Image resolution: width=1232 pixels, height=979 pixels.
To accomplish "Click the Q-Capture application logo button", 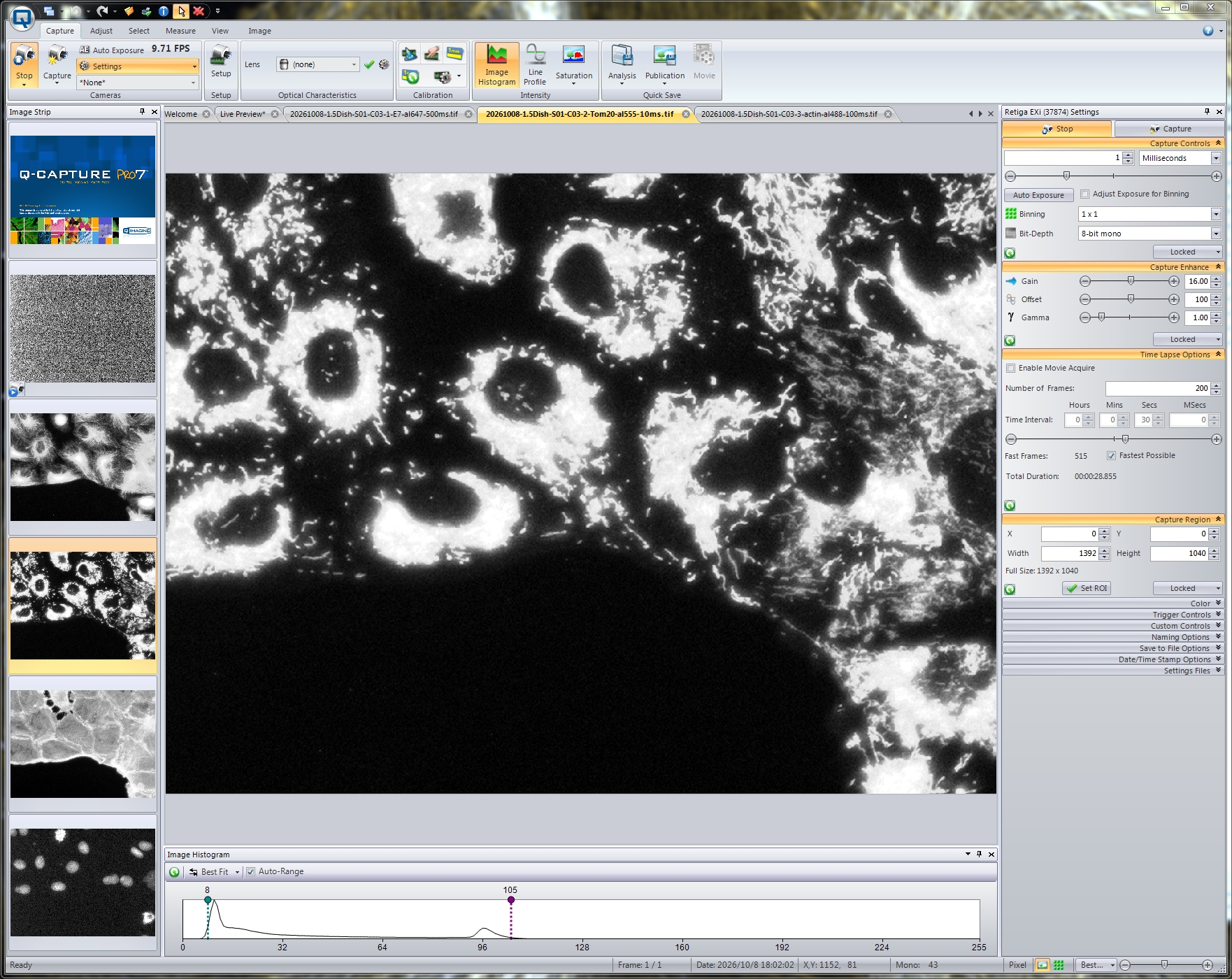I will coord(22,18).
